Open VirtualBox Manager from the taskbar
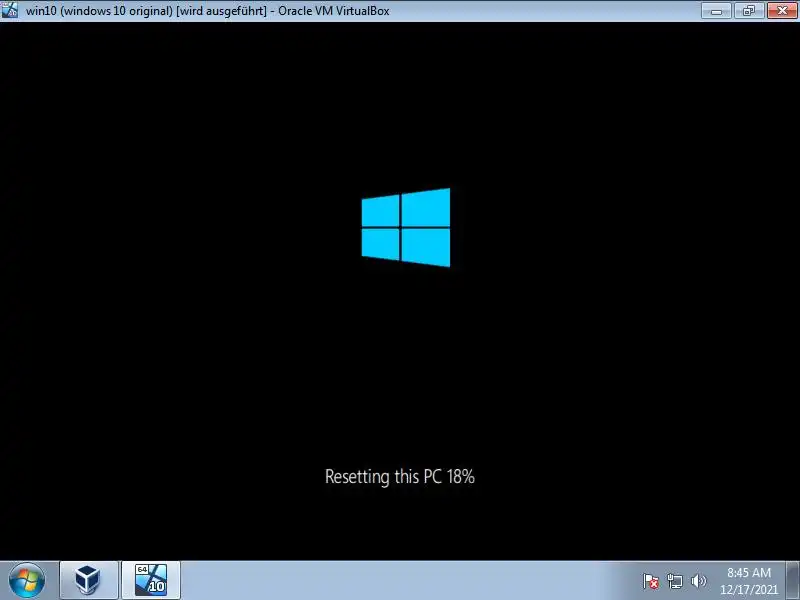Image resolution: width=800 pixels, height=600 pixels. (x=89, y=581)
